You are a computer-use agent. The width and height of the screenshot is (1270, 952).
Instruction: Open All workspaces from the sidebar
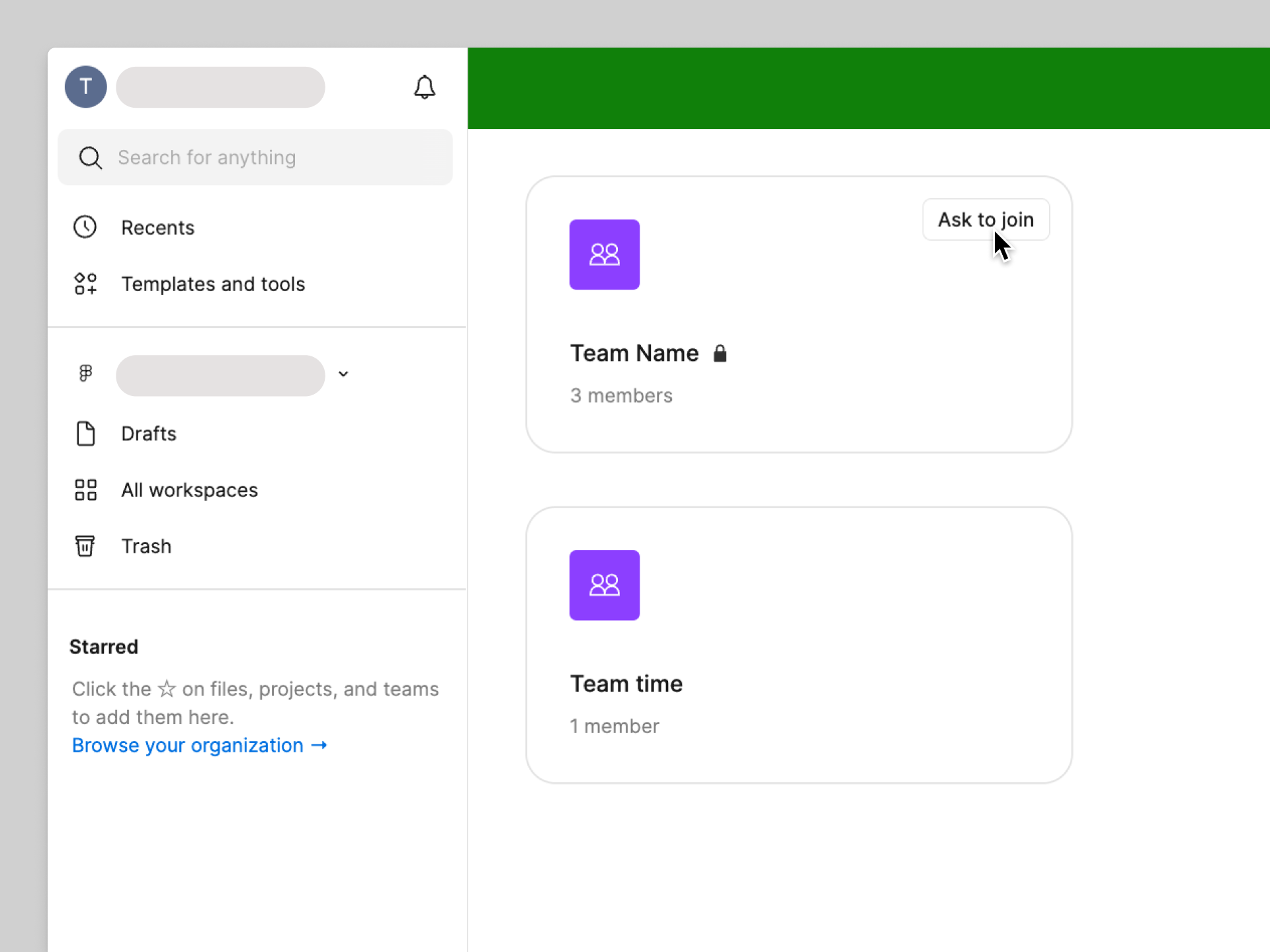point(189,490)
